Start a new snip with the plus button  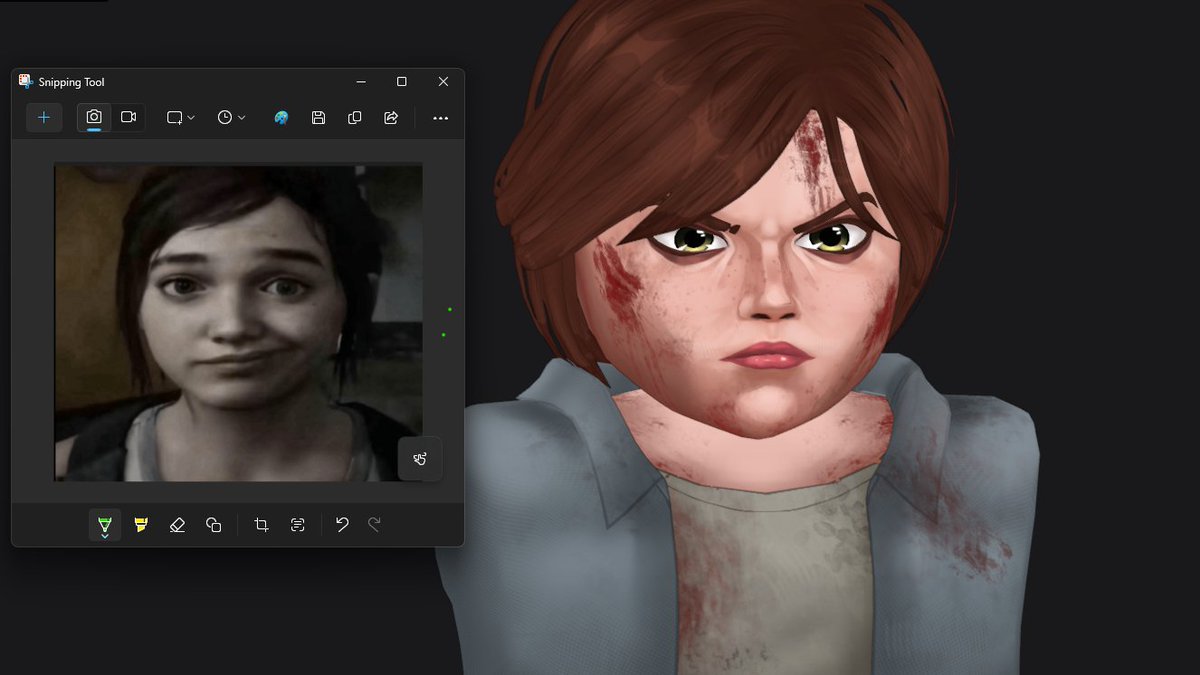(x=44, y=118)
